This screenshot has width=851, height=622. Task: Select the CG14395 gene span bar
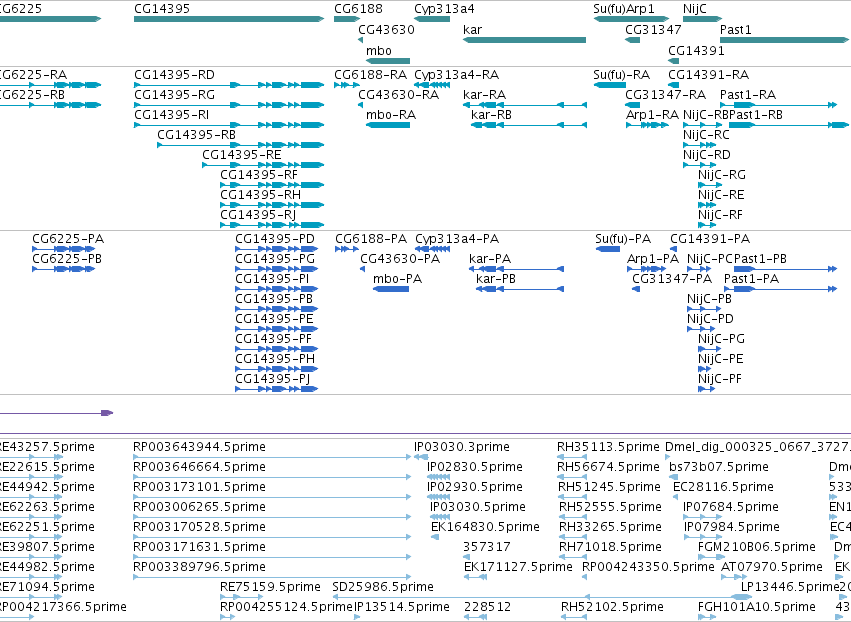[229, 19]
